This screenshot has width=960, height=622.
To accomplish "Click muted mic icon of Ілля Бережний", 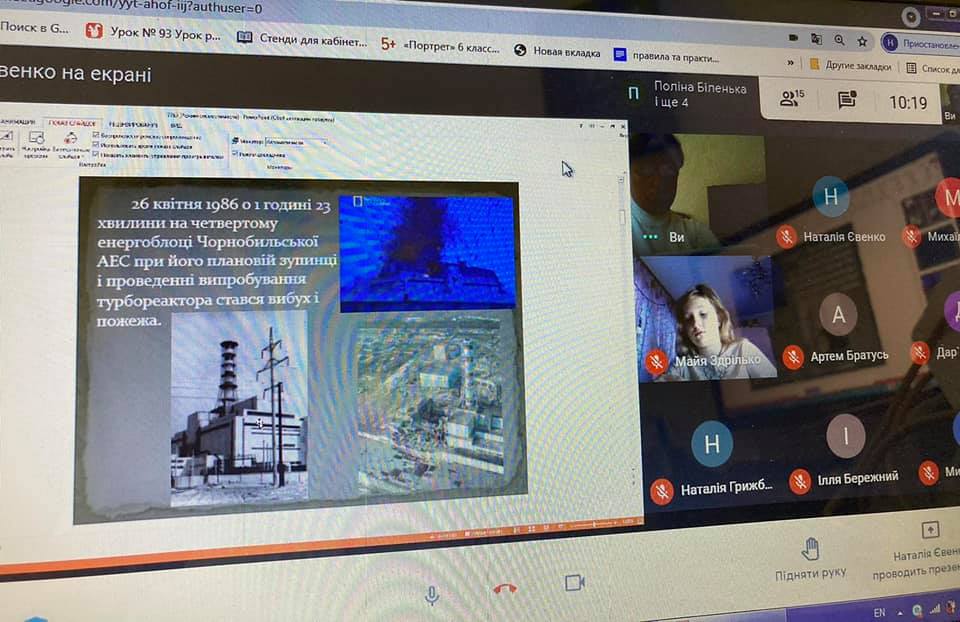I will [x=800, y=481].
